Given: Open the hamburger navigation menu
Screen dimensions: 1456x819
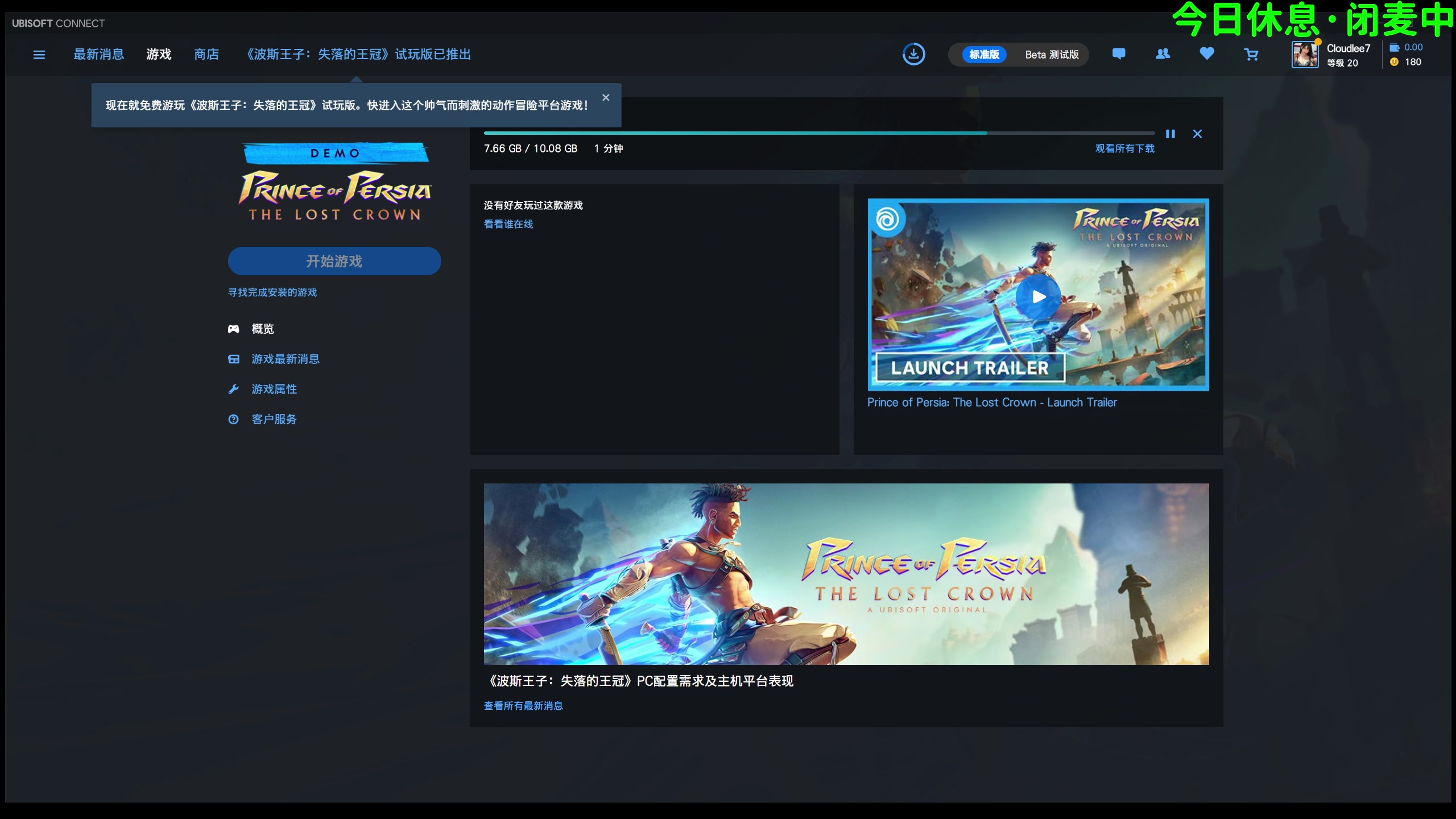Looking at the screenshot, I should pyautogui.click(x=39, y=55).
